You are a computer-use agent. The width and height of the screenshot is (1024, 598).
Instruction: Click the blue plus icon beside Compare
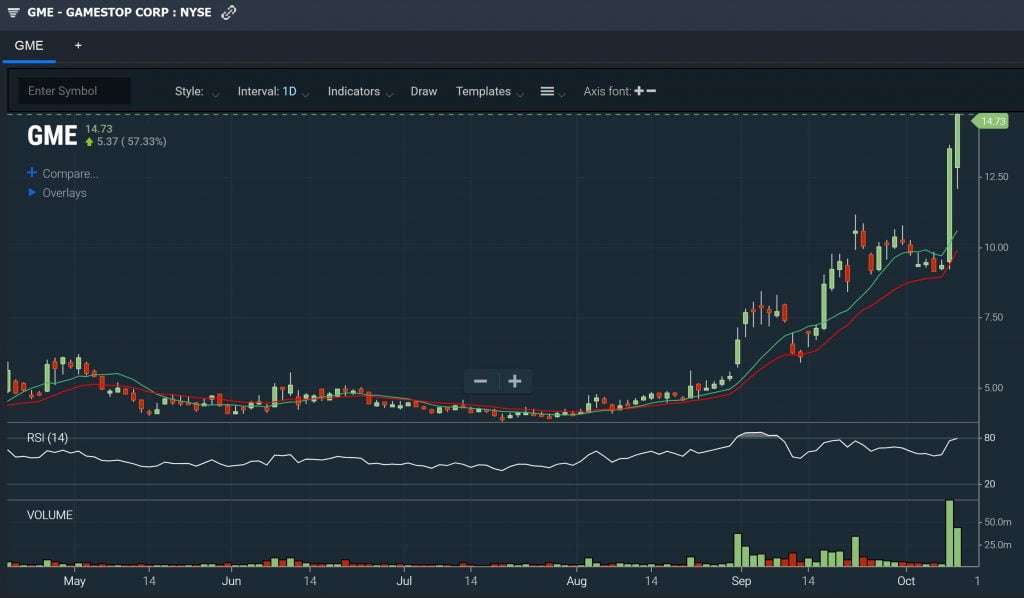click(32, 173)
